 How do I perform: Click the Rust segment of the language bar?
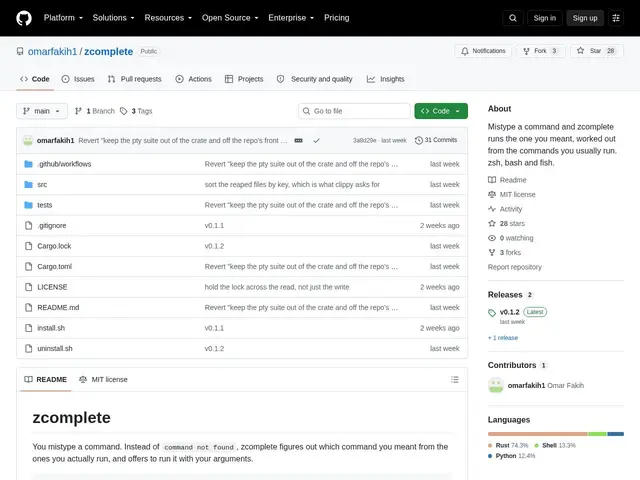point(538,434)
